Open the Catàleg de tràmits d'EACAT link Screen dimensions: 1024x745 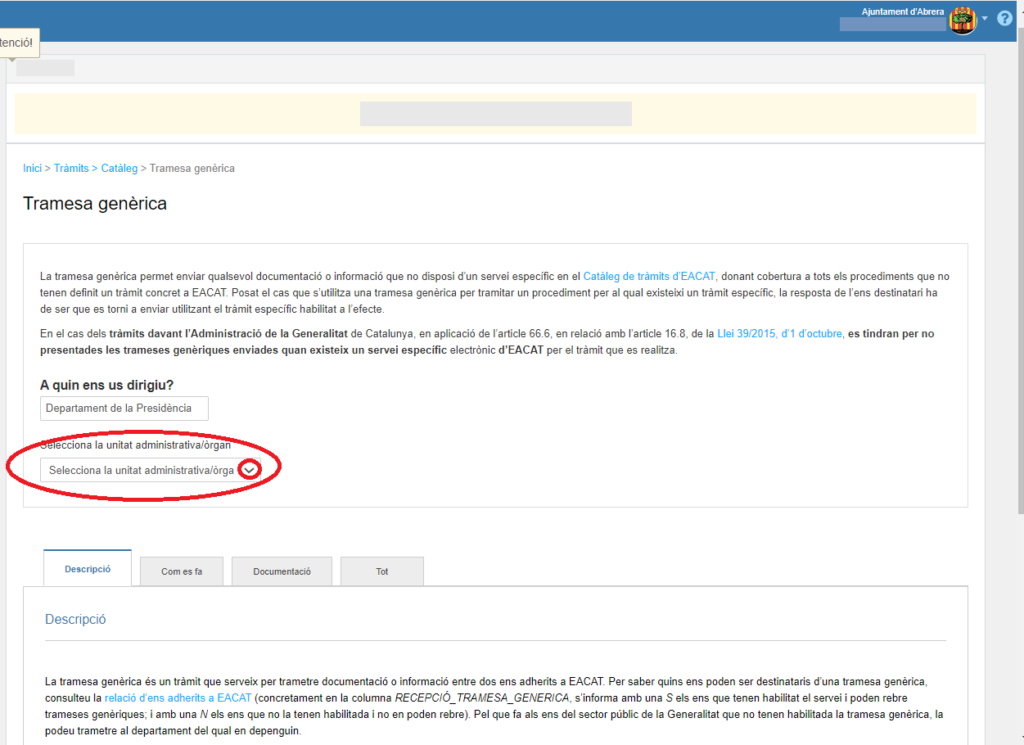(649, 276)
